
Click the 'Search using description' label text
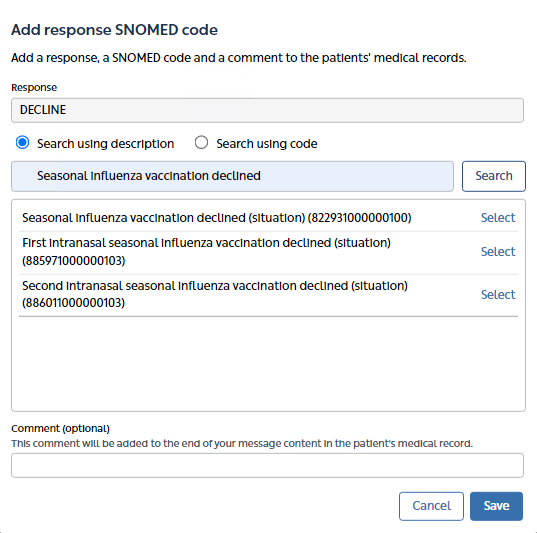coord(105,144)
